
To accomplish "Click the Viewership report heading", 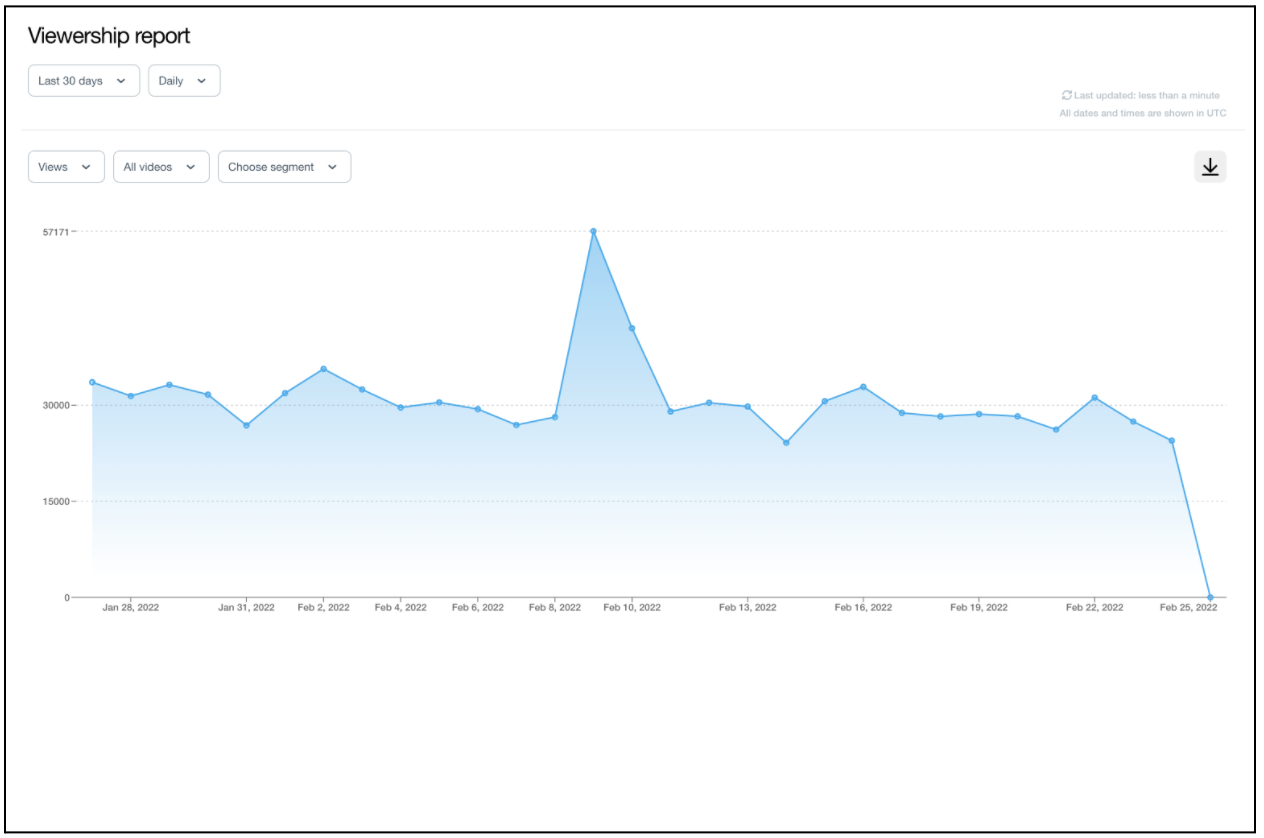I will point(109,36).
